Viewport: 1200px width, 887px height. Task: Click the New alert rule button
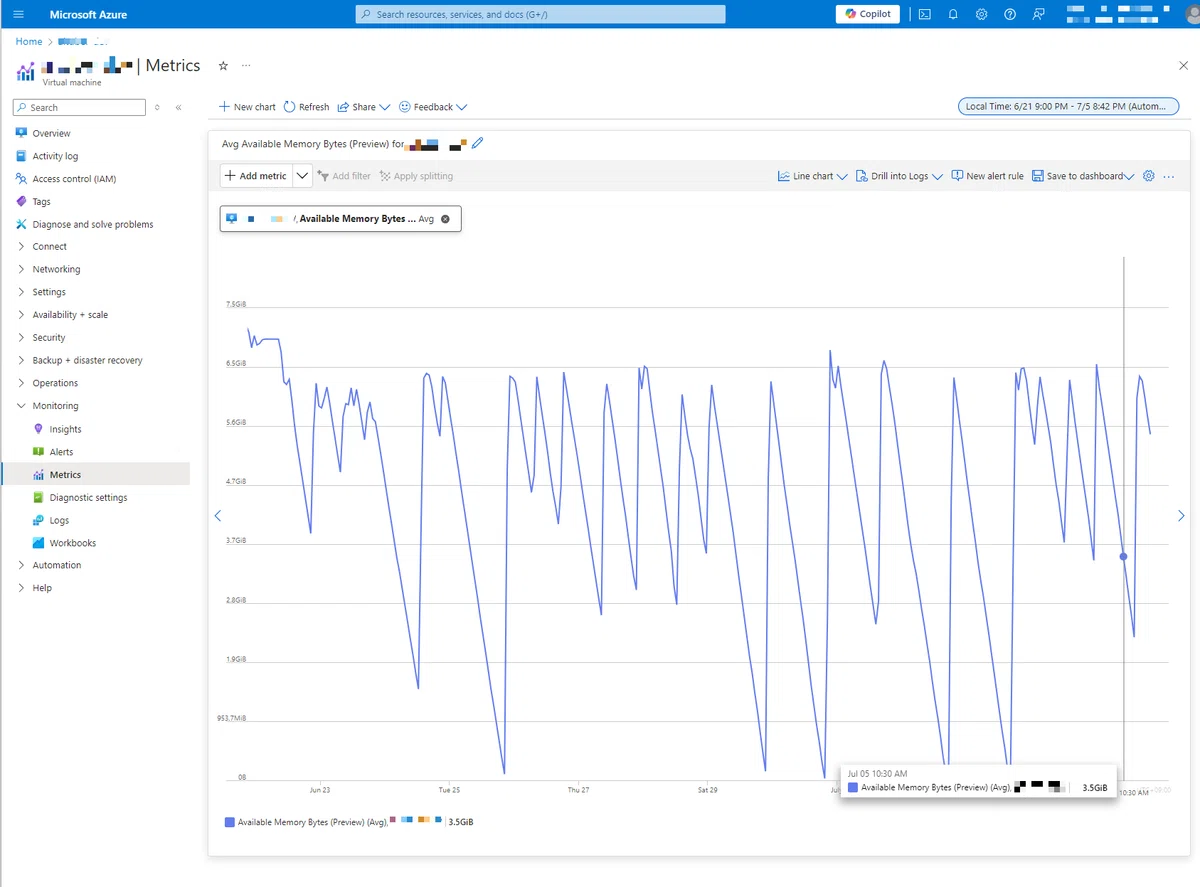coord(987,176)
